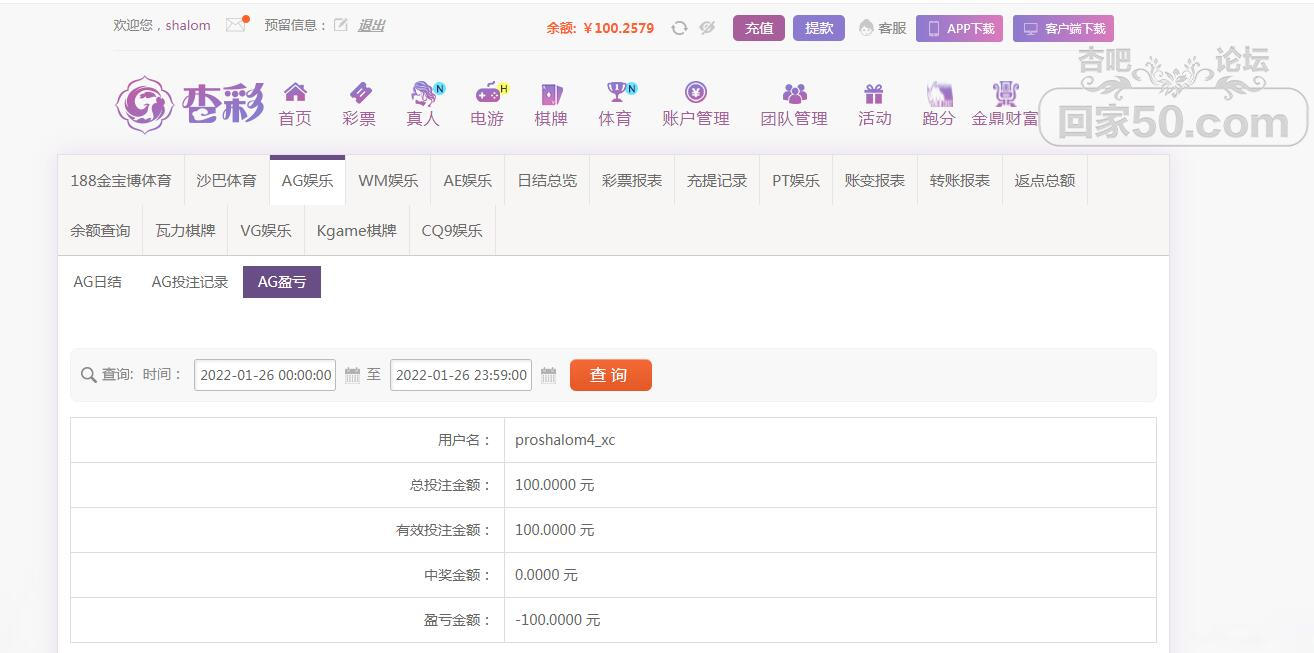The width and height of the screenshot is (1314, 653).
Task: Open the mail envelope icon beside shalom
Action: coord(235,25)
